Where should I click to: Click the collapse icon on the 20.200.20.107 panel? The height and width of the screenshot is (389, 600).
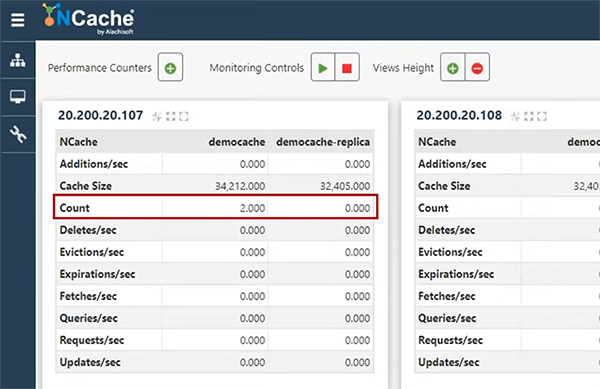[157, 116]
